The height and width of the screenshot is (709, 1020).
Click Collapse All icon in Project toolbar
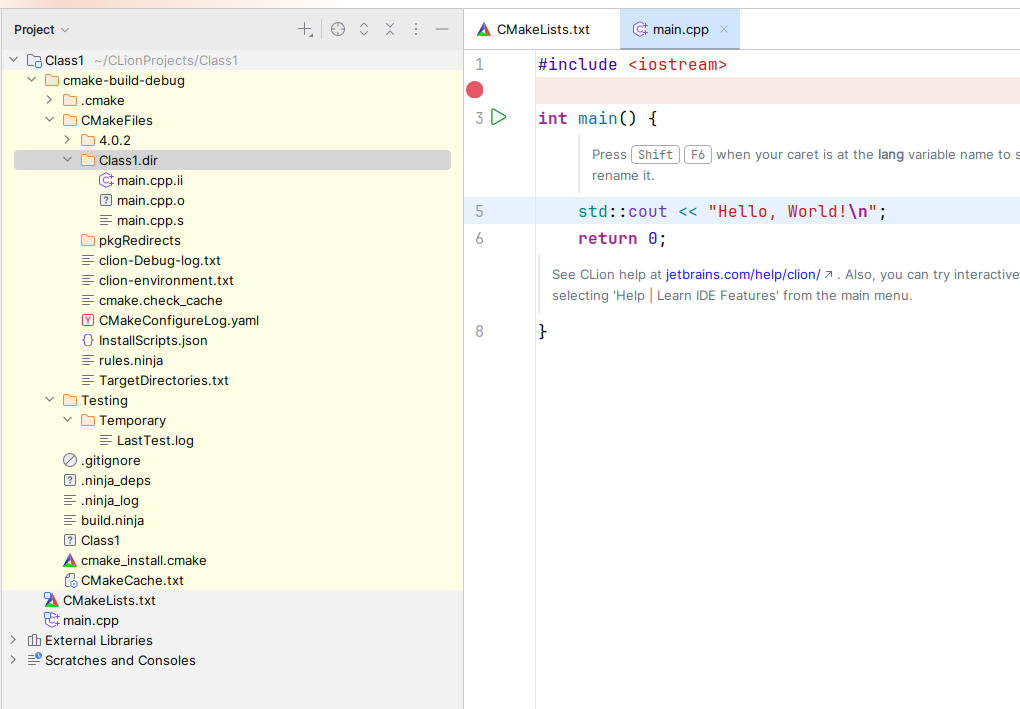pos(390,30)
